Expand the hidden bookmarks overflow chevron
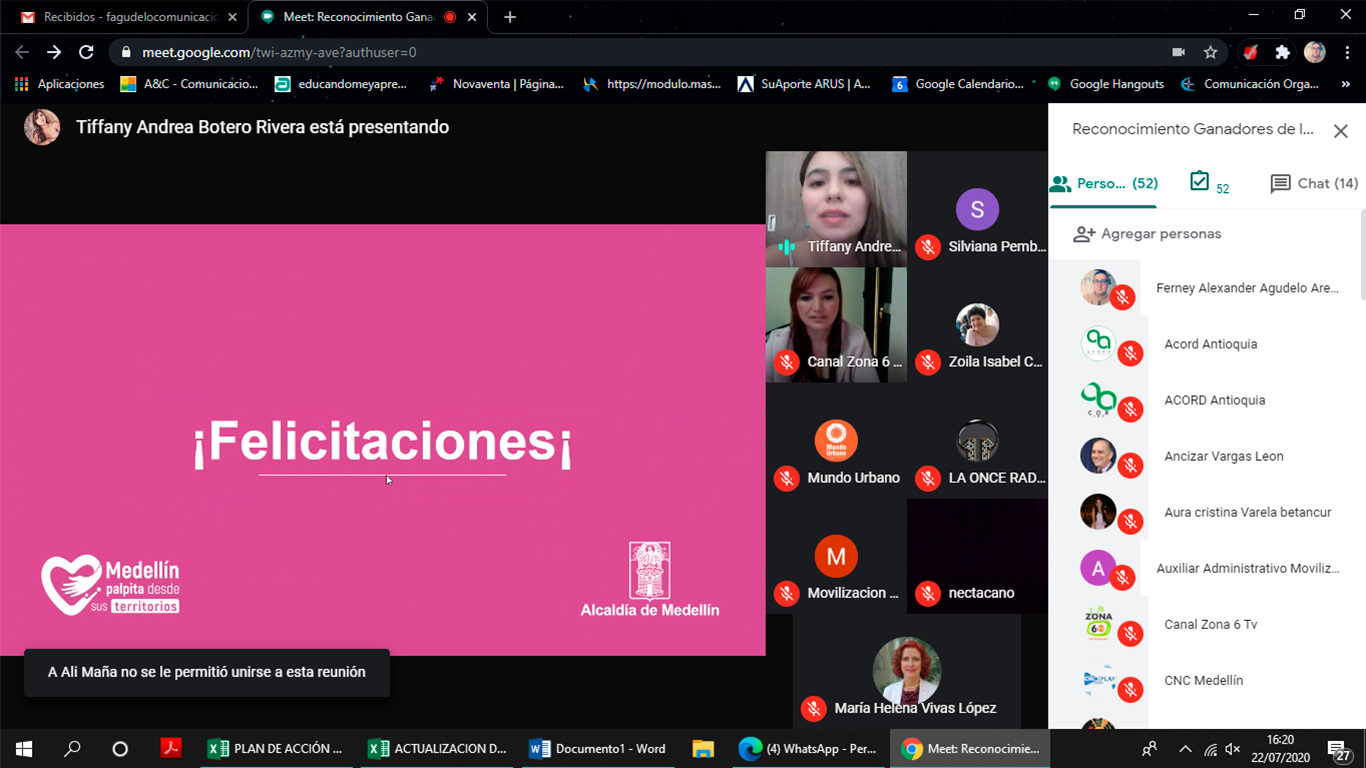The height and width of the screenshot is (768, 1366). click(1346, 84)
